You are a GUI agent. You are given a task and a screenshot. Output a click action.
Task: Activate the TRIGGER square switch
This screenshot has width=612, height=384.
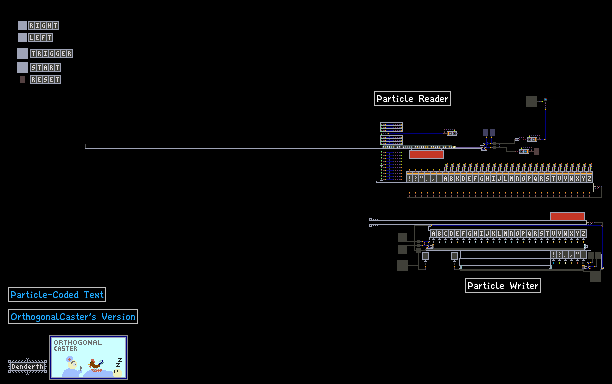[x=22, y=53]
